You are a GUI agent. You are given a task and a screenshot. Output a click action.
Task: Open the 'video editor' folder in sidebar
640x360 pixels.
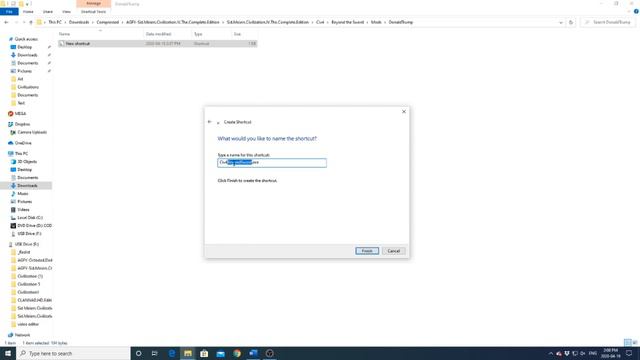click(28, 324)
